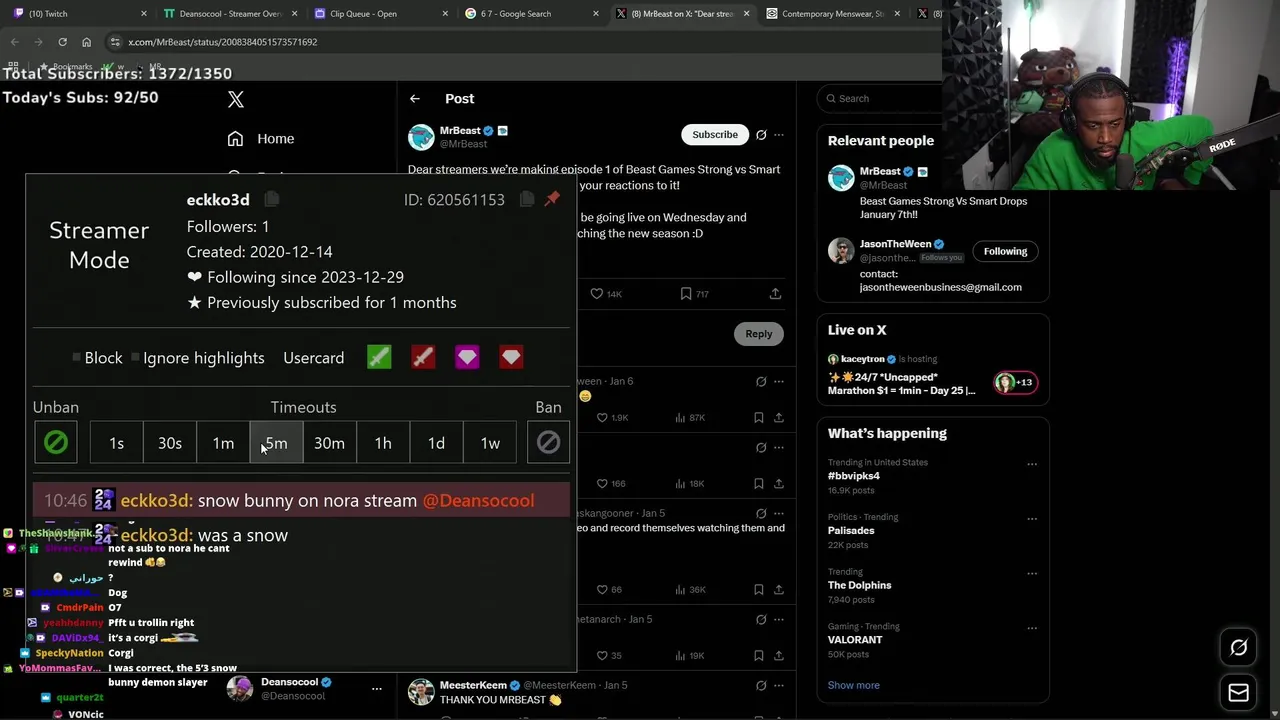The width and height of the screenshot is (1280, 720).
Task: Switch to the 6 7 Google Search tab
Action: pyautogui.click(x=530, y=14)
